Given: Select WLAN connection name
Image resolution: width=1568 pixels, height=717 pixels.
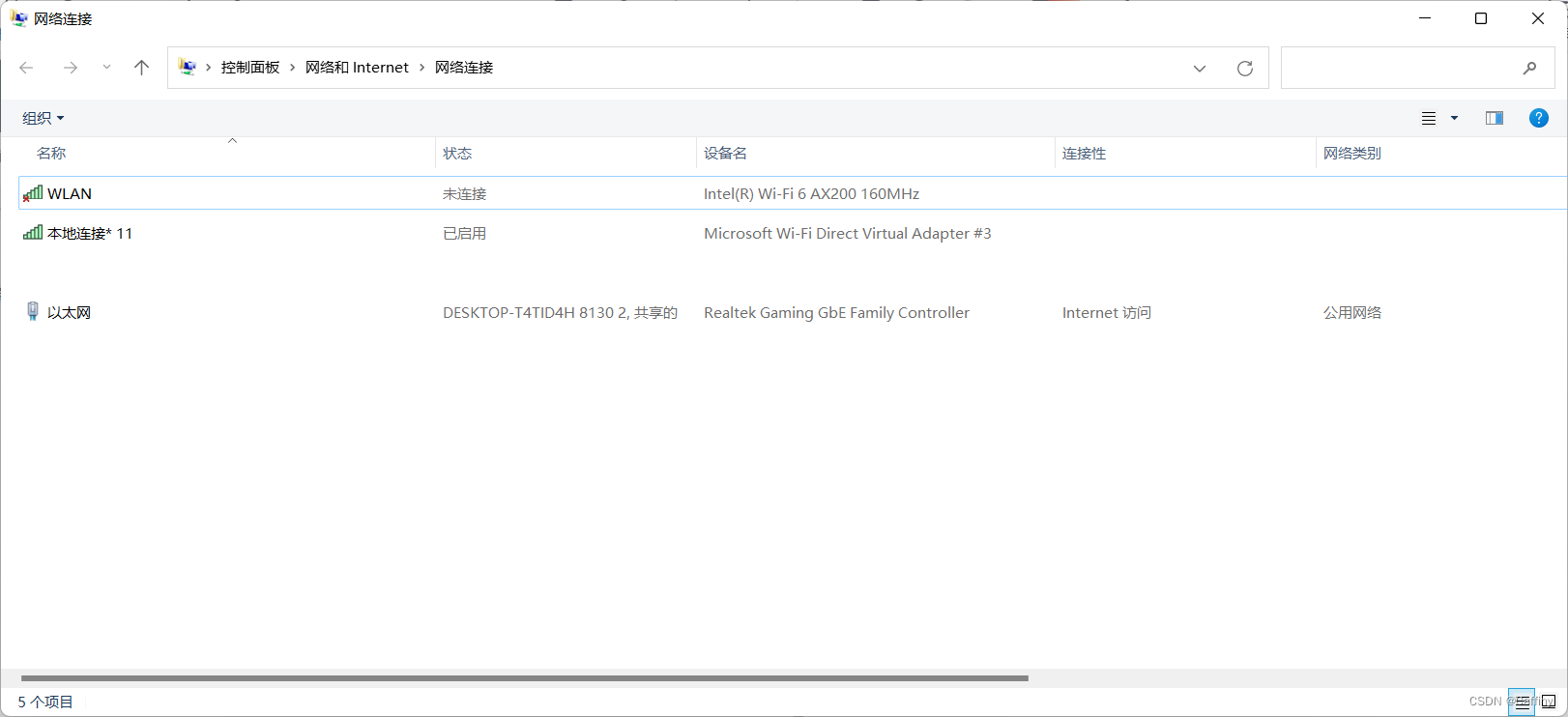Looking at the screenshot, I should pyautogui.click(x=70, y=194).
